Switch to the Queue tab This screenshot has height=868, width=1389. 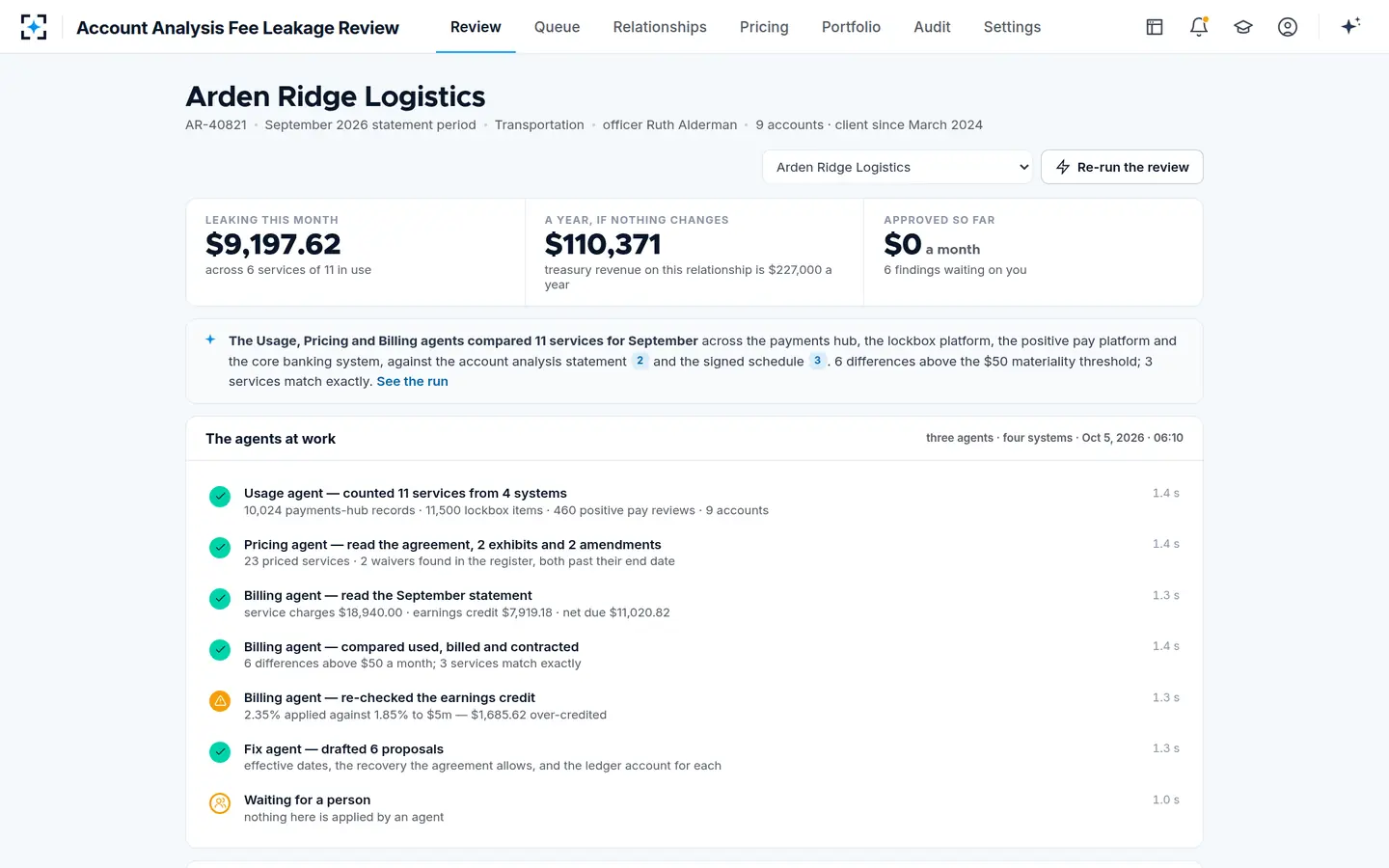click(x=558, y=27)
